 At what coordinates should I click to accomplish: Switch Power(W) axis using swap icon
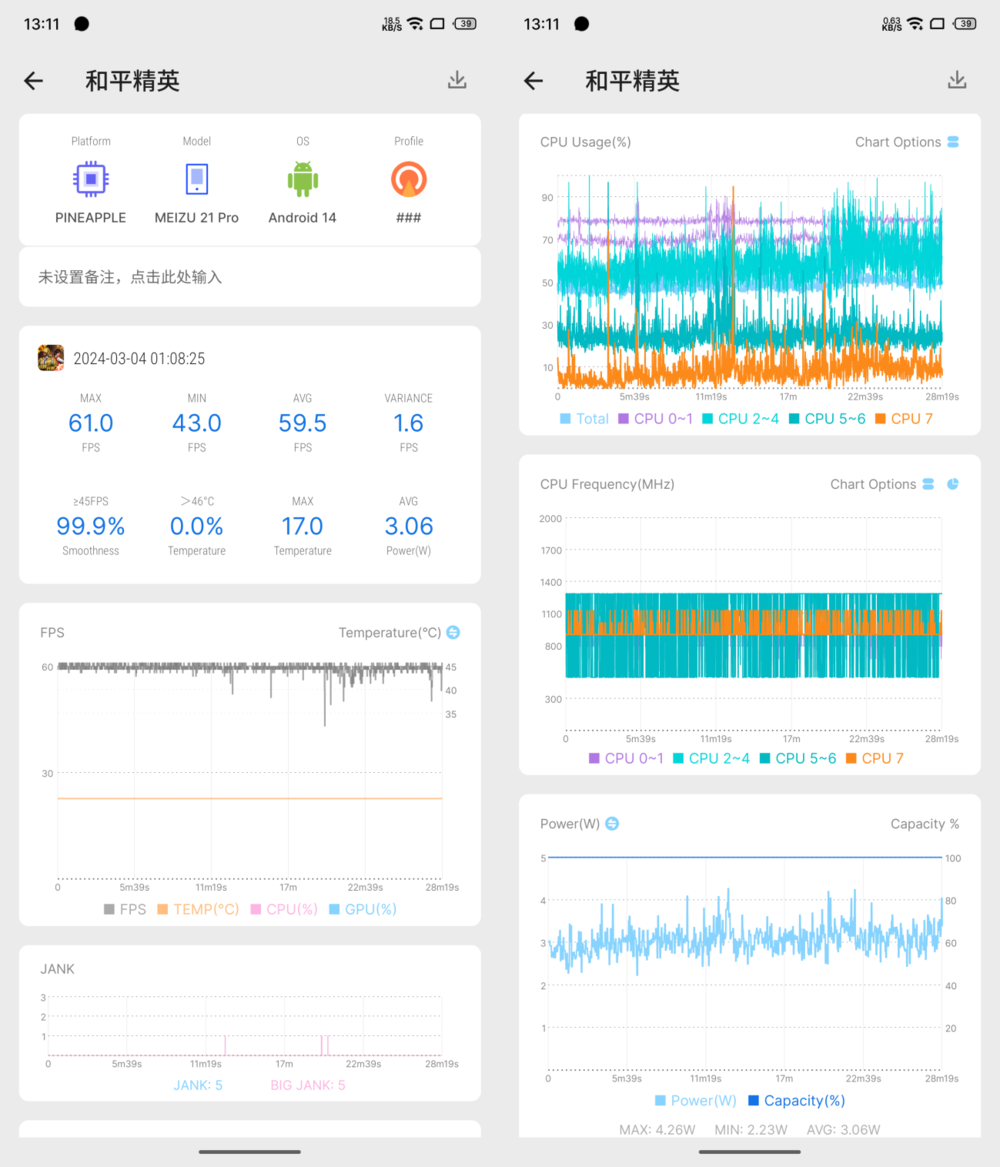(612, 824)
